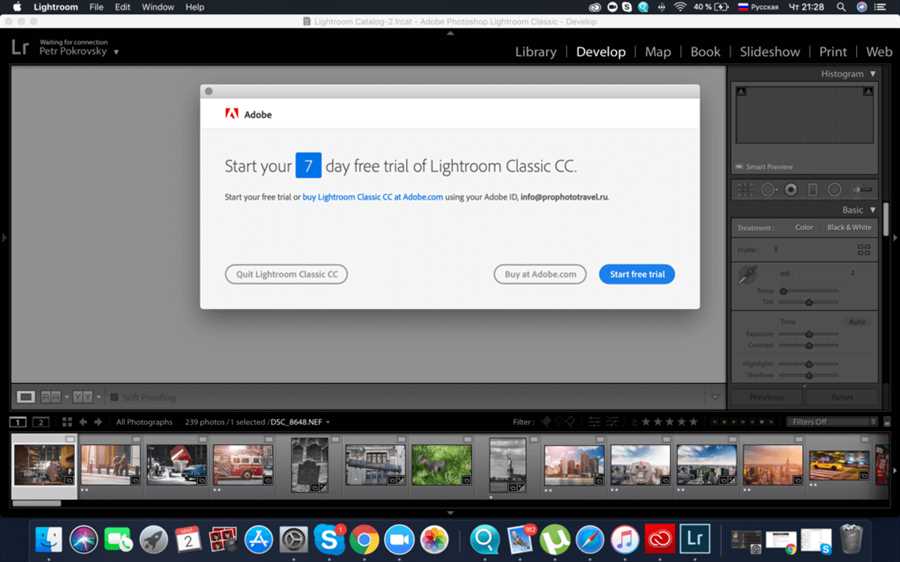Open the Slideshow module
The width and height of the screenshot is (900, 562).
pos(770,52)
